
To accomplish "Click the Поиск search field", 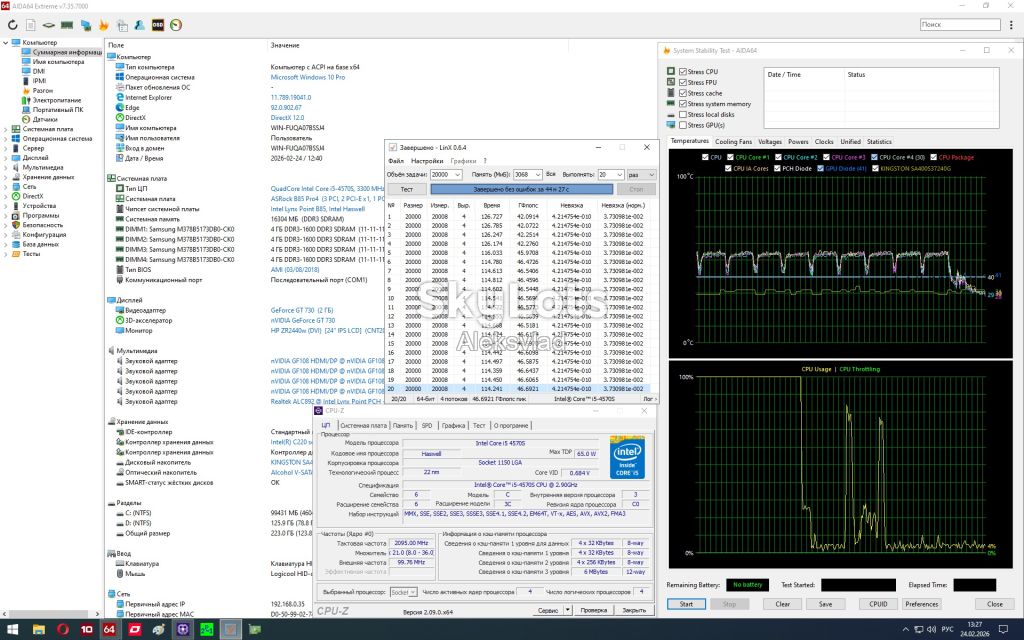I will (960, 25).
